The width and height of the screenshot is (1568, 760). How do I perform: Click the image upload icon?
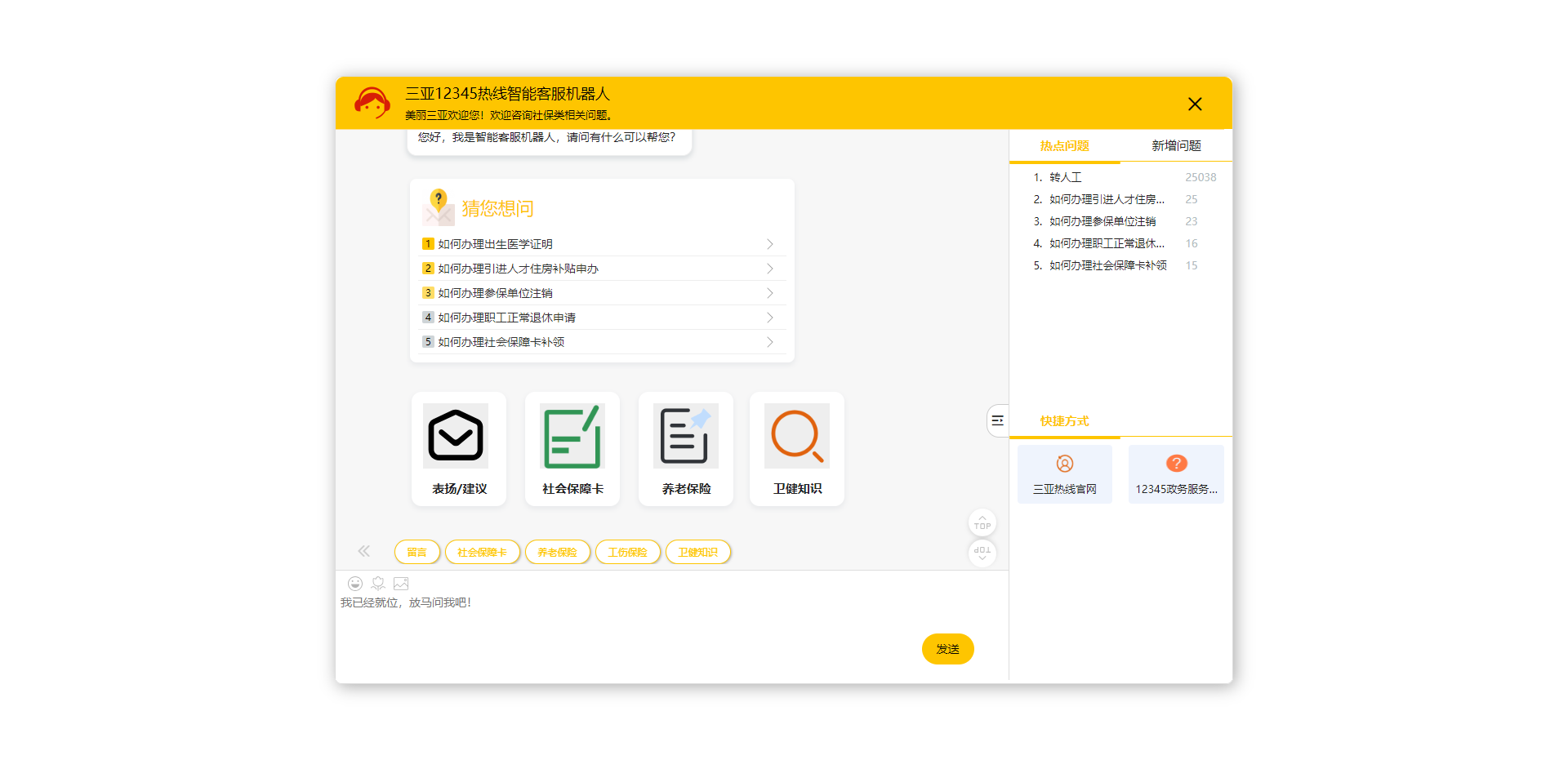(401, 584)
